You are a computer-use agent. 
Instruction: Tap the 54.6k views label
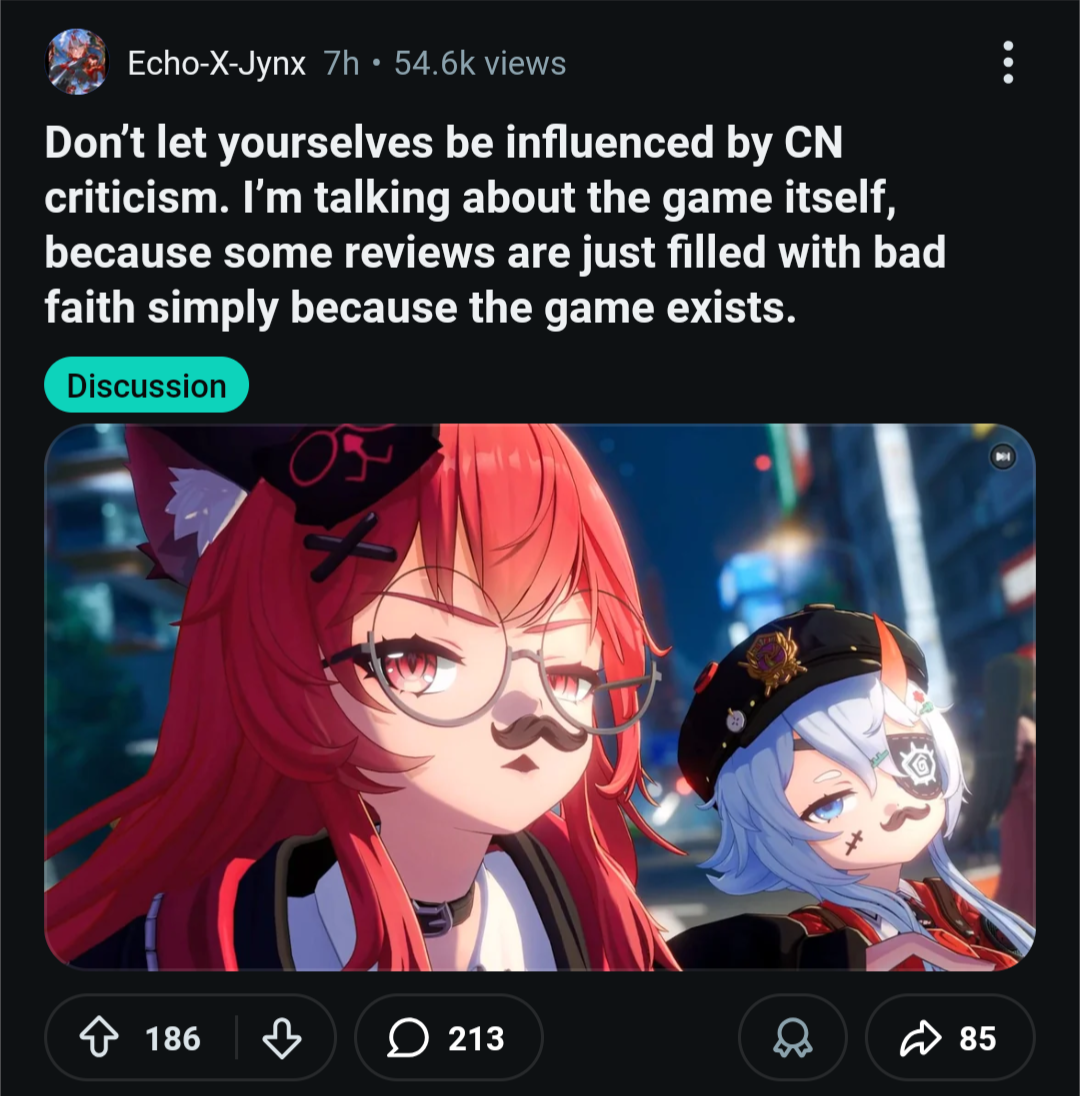(480, 64)
